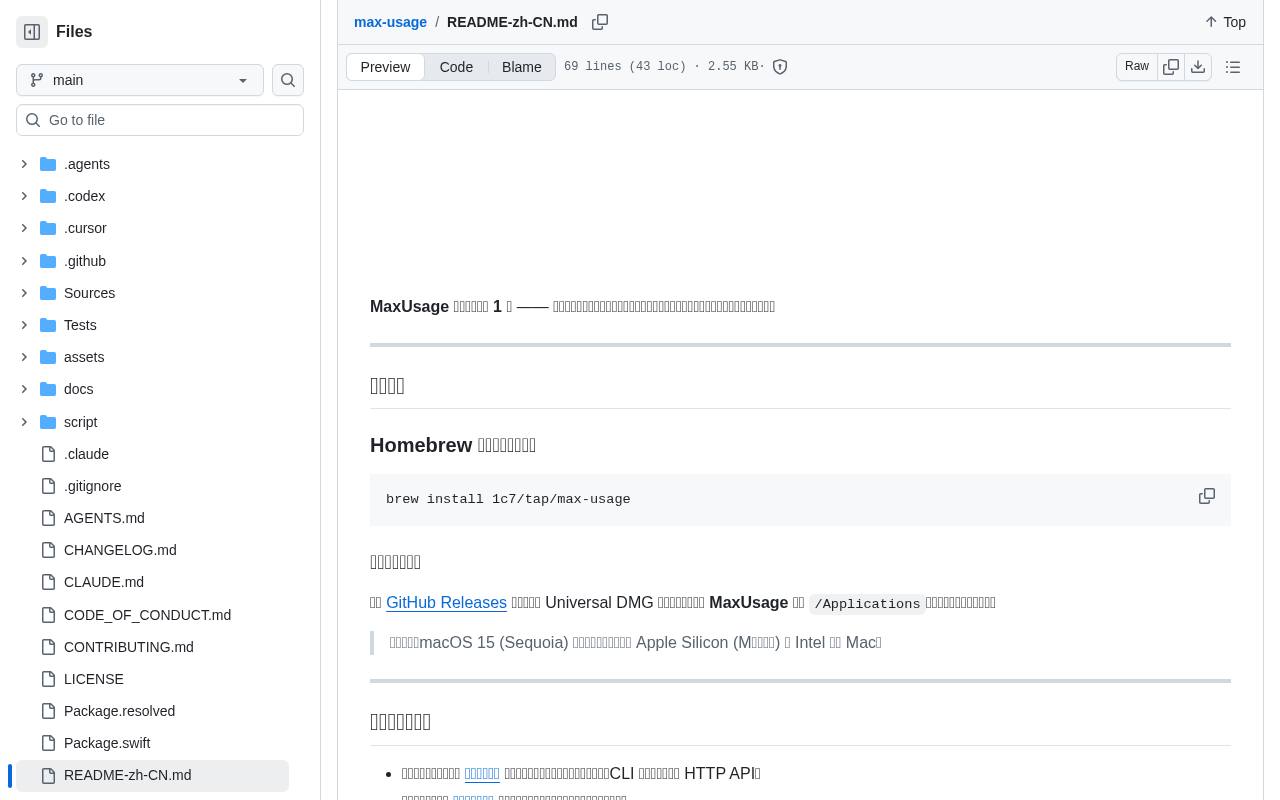This screenshot has width=1280, height=800.
Task: Open the max-usage breadcrumb link
Action: [x=390, y=22]
